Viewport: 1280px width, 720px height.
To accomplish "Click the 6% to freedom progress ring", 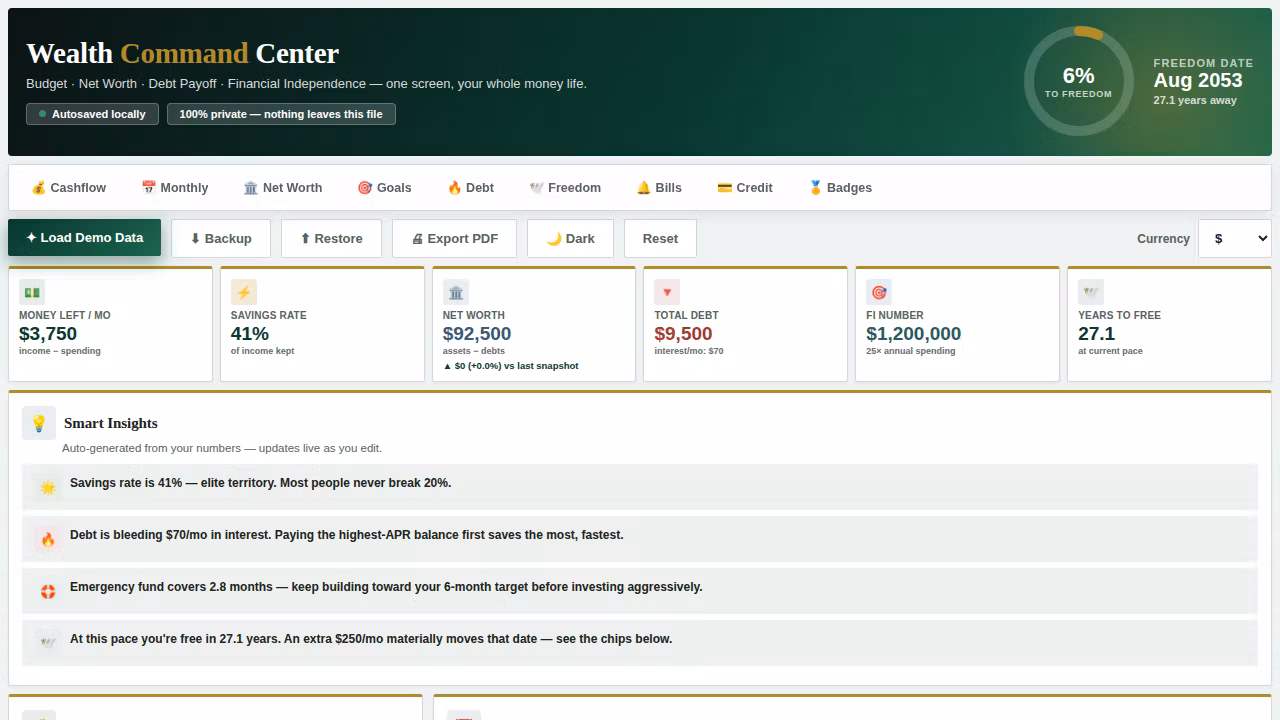I will click(1079, 81).
